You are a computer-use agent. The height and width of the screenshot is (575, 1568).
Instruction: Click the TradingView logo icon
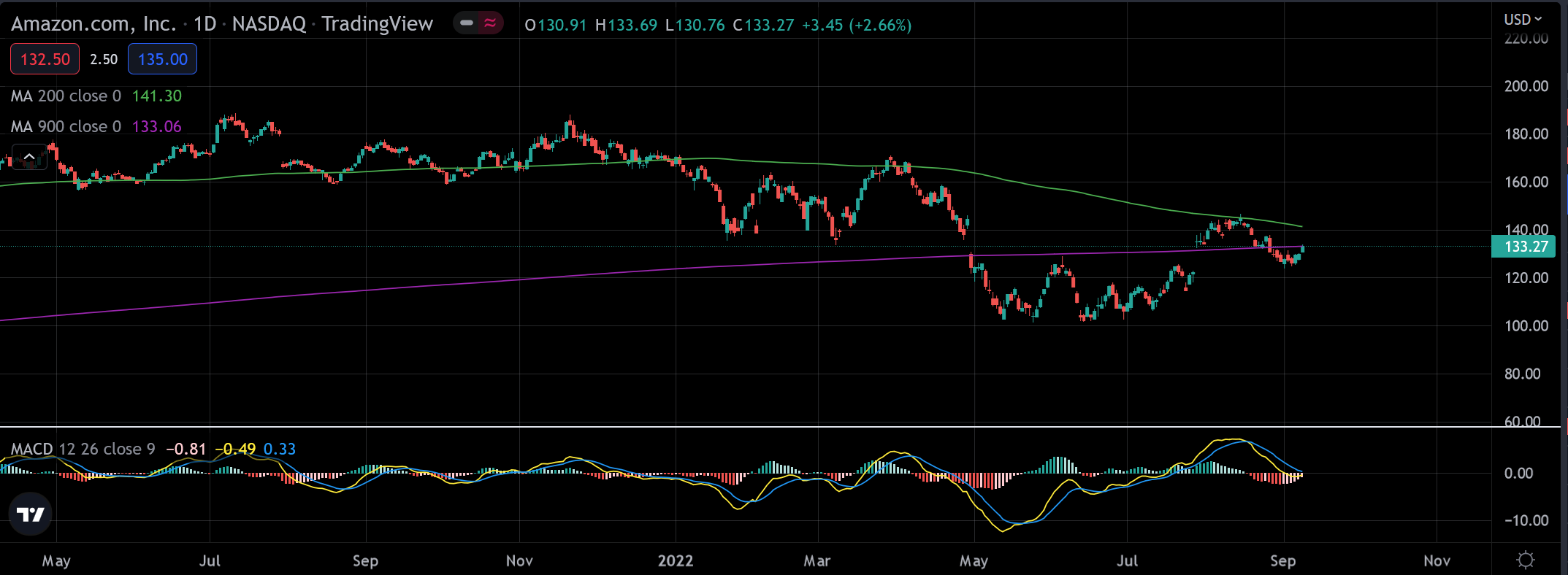31,515
